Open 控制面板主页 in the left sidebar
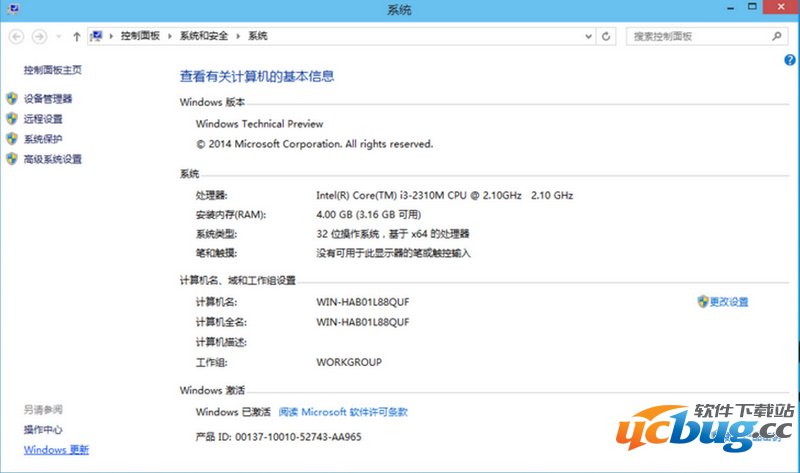Viewport: 800px width, 473px height. click(x=52, y=70)
